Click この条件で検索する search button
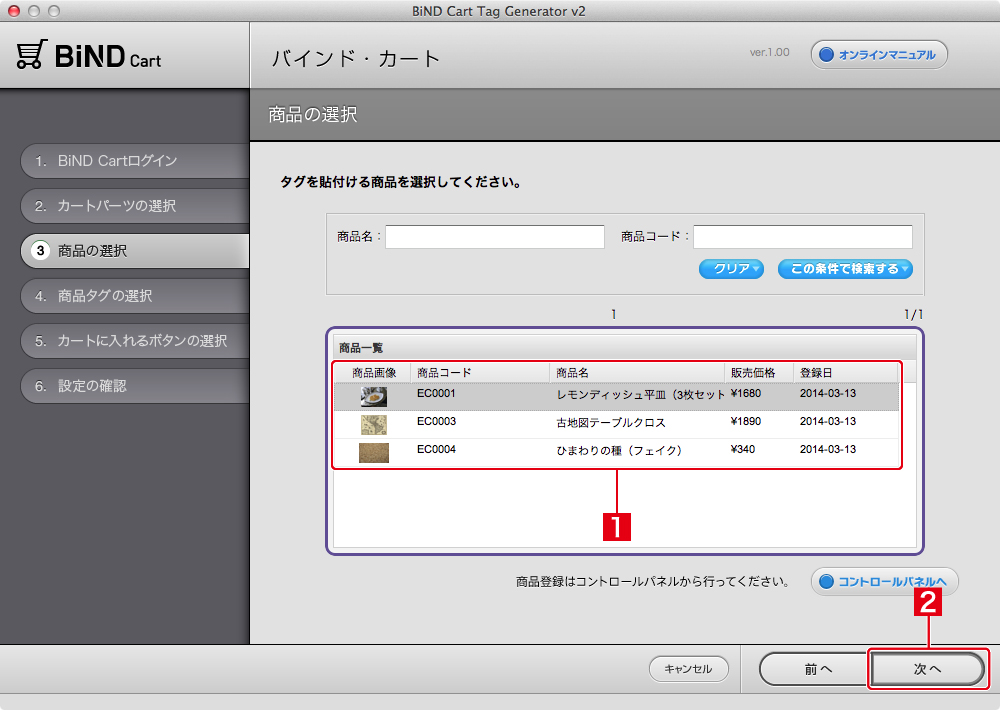Screen dimensions: 1000x710 pyautogui.click(x=845, y=269)
